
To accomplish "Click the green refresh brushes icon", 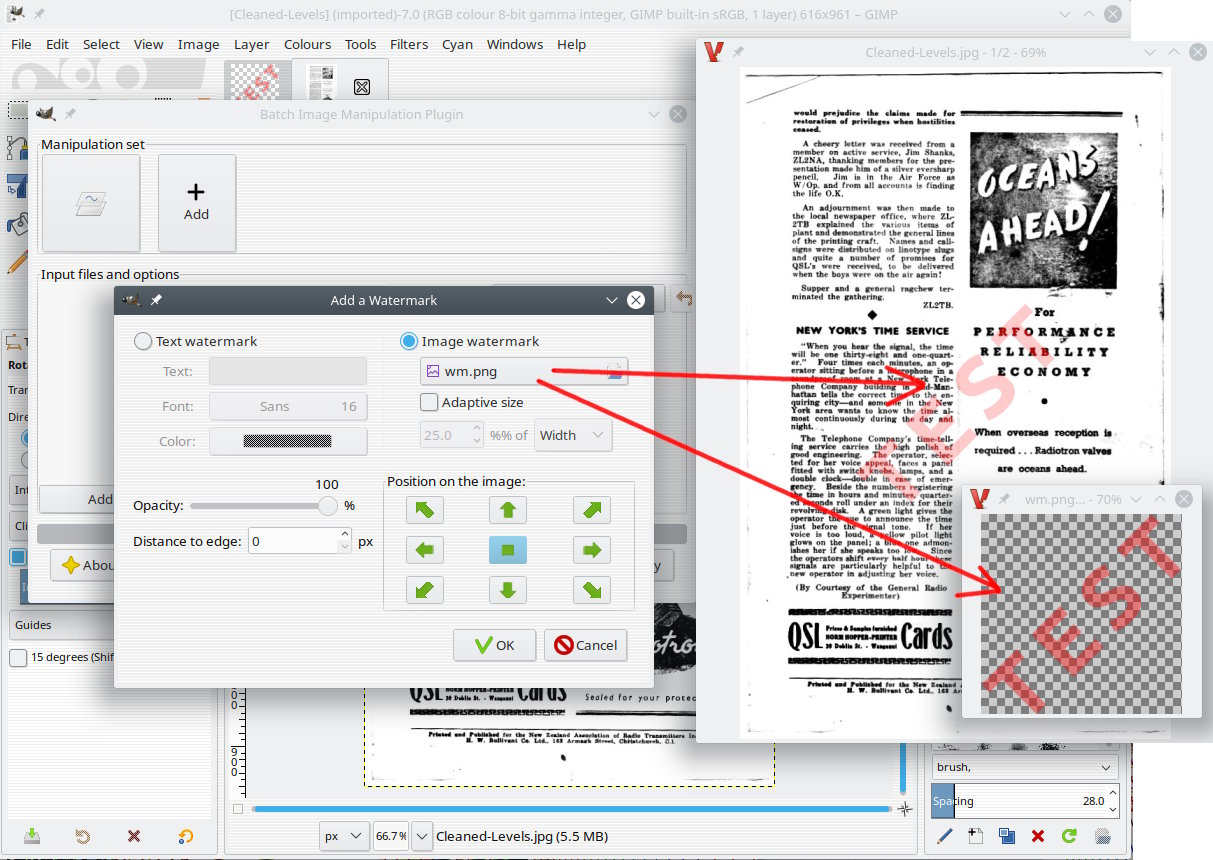I will (x=1069, y=836).
